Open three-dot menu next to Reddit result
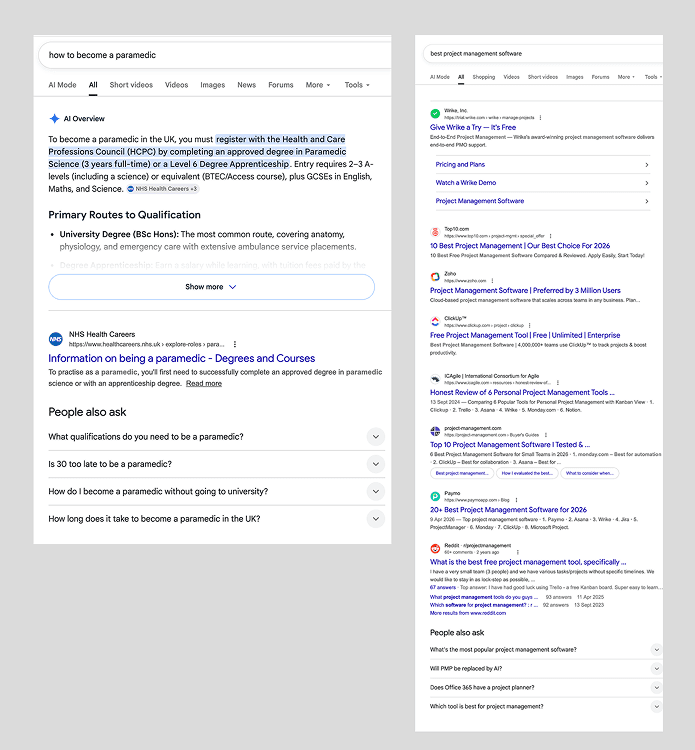Image resolution: width=695 pixels, height=750 pixels. (518, 552)
